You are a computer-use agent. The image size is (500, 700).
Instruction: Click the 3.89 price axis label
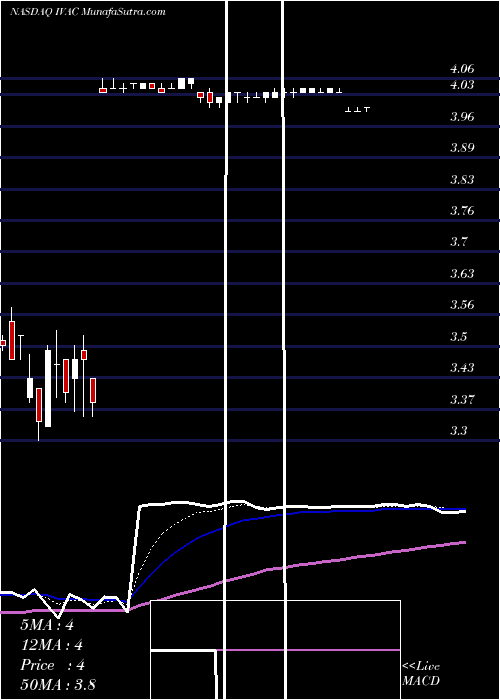click(x=462, y=148)
